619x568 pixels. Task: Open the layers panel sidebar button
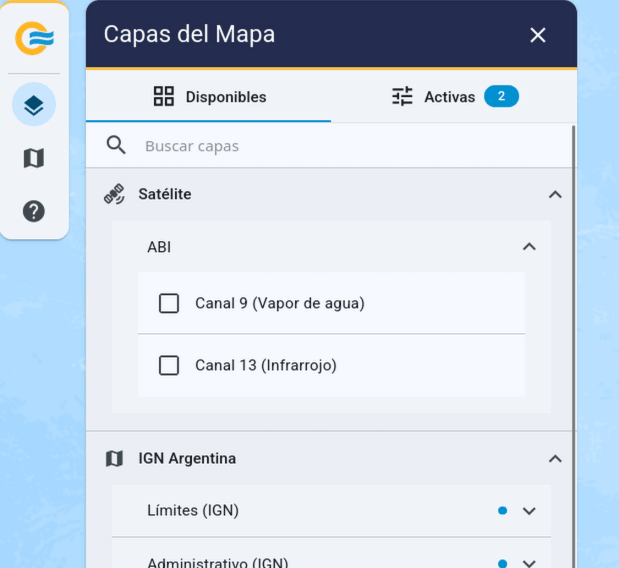coord(34,105)
